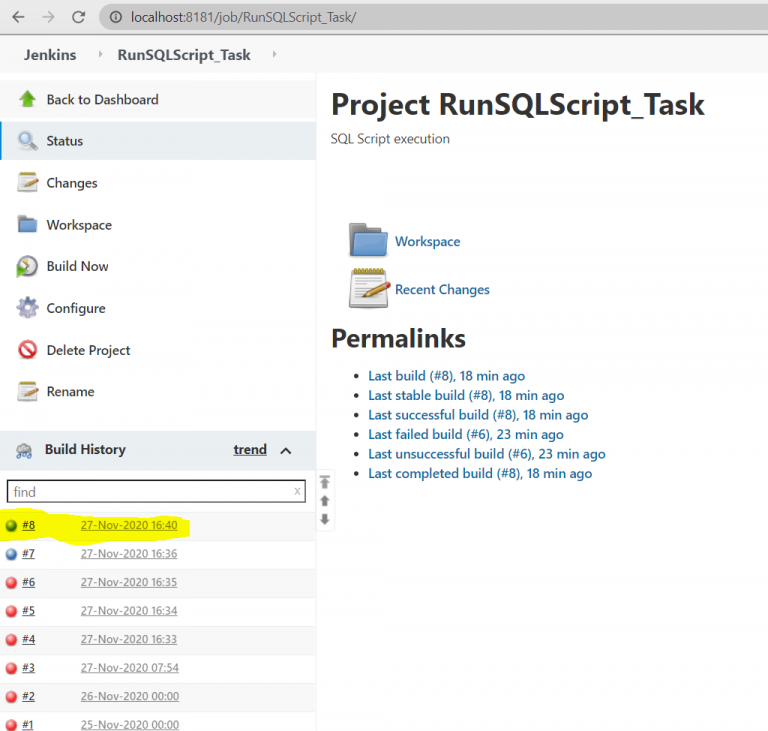The height and width of the screenshot is (731, 768).
Task: Click the blue status ball for build #7
Action: click(11, 554)
